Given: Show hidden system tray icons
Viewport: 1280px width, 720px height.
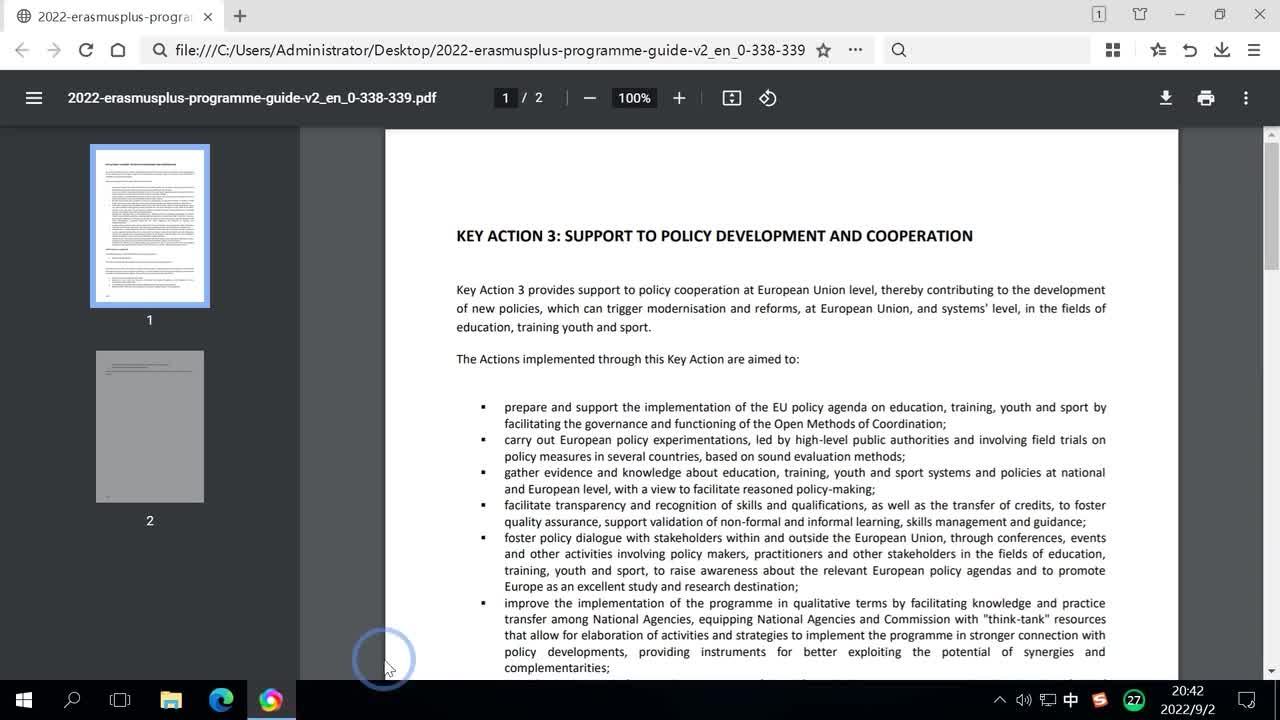Looking at the screenshot, I should [x=999, y=700].
